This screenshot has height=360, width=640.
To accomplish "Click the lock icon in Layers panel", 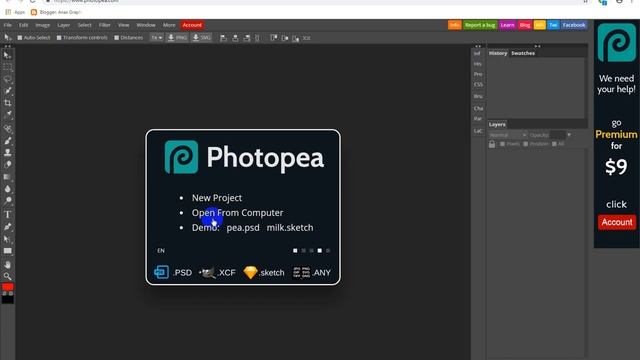I will 492,144.
